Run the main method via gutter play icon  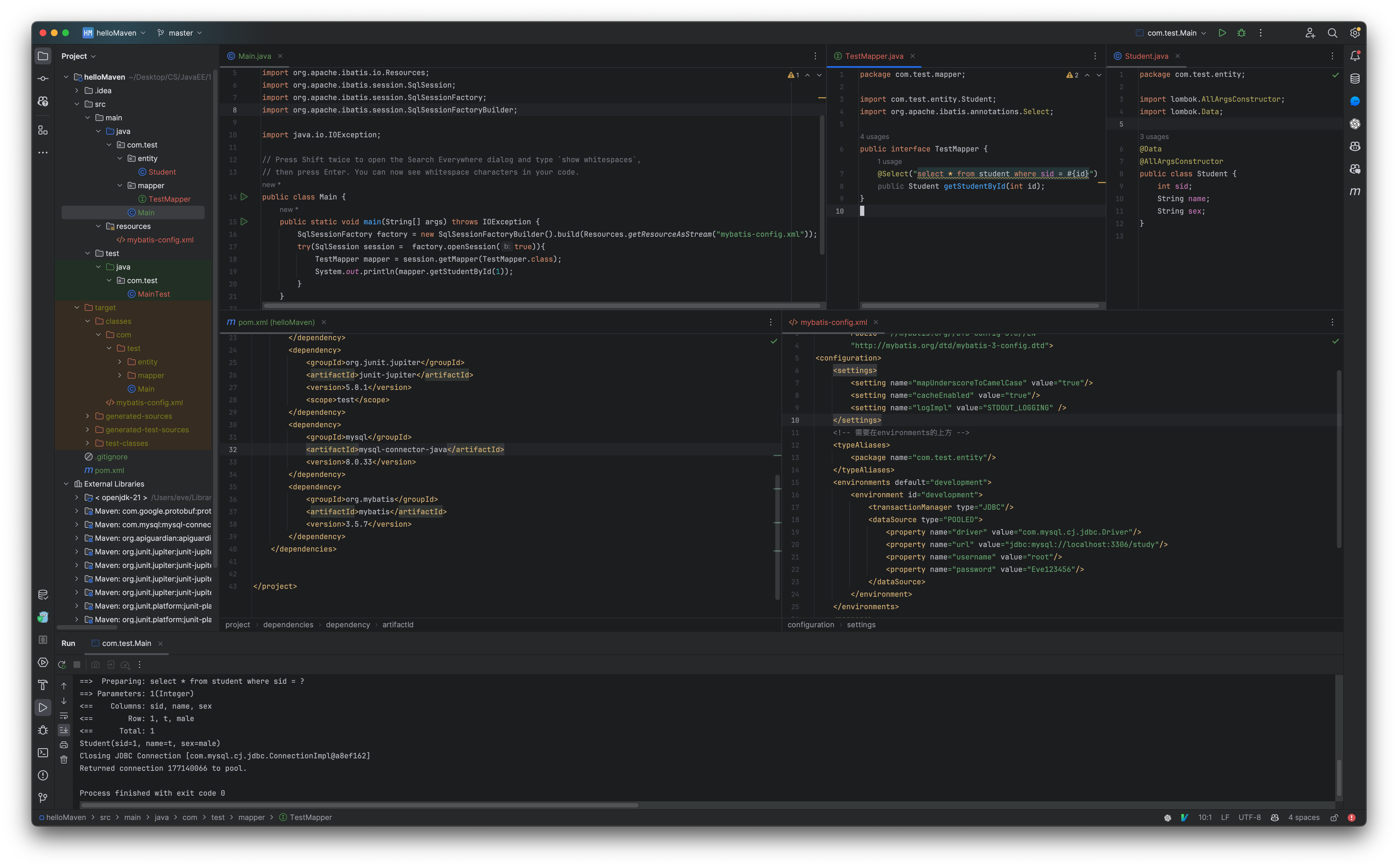click(x=244, y=222)
